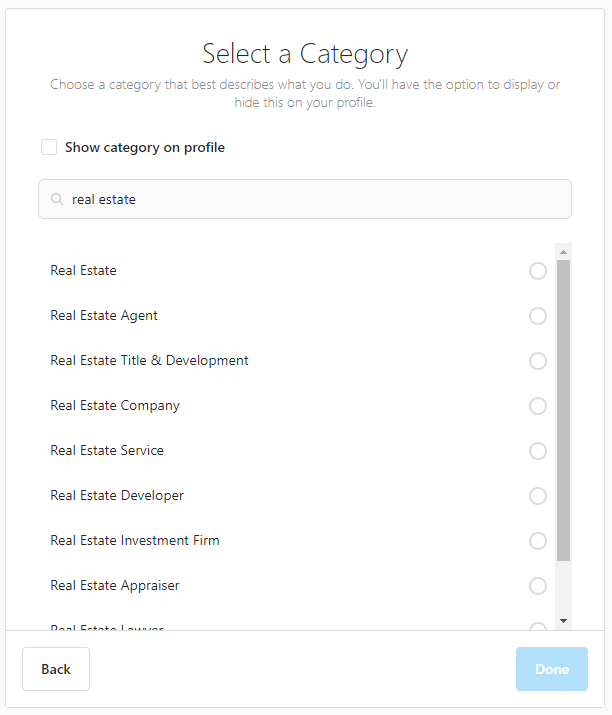Click the Real Estate Investment Firm label
Screen dimensions: 612x715
point(135,540)
